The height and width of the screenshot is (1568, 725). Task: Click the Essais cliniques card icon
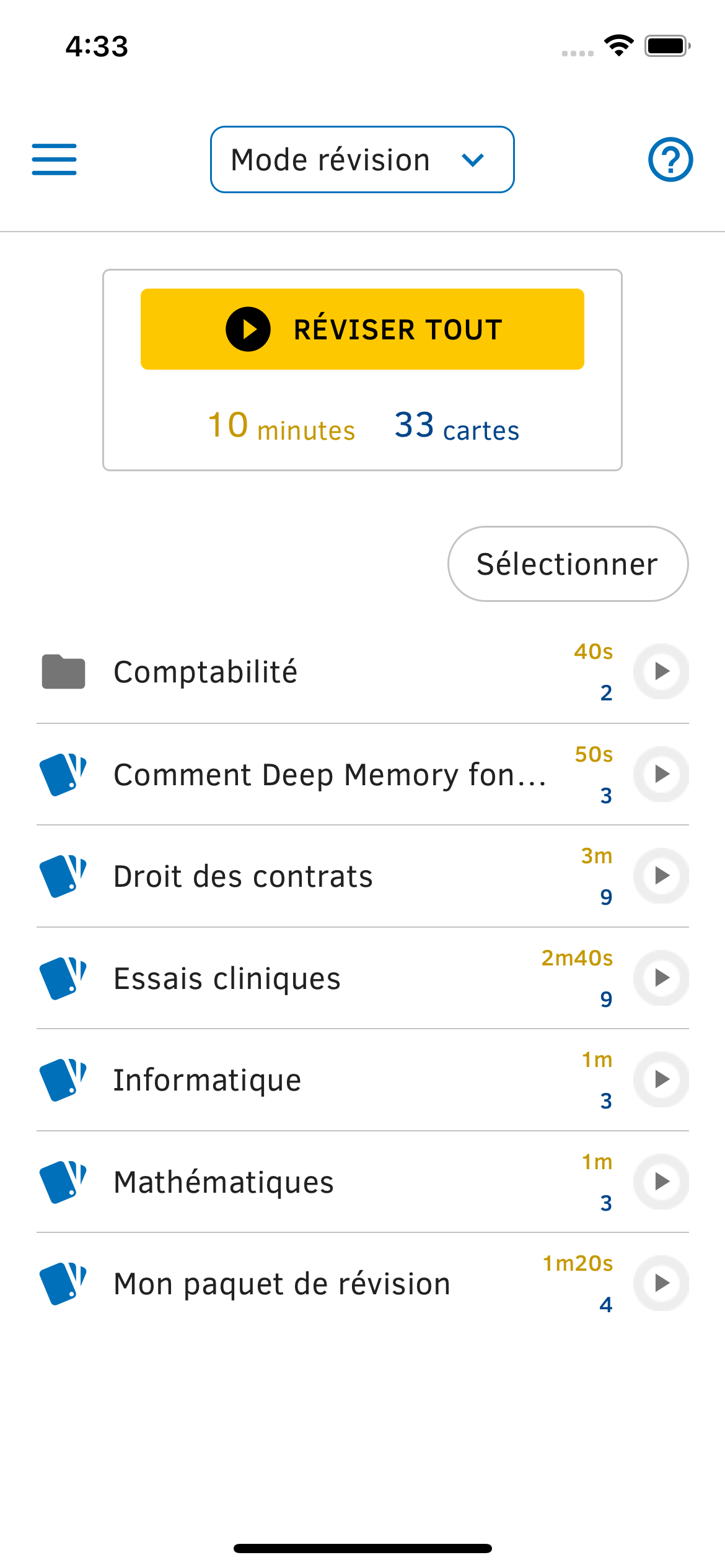point(63,978)
